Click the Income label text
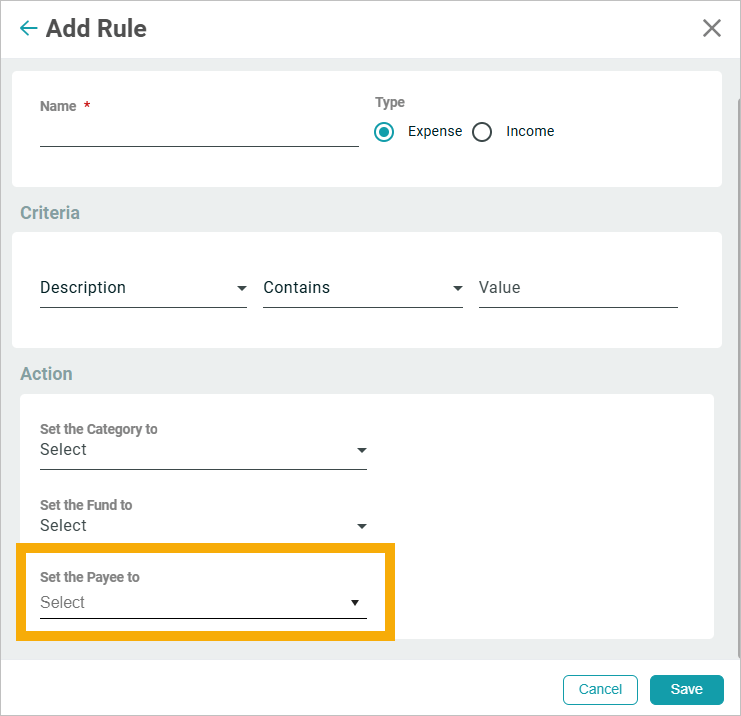741x716 pixels. 530,131
